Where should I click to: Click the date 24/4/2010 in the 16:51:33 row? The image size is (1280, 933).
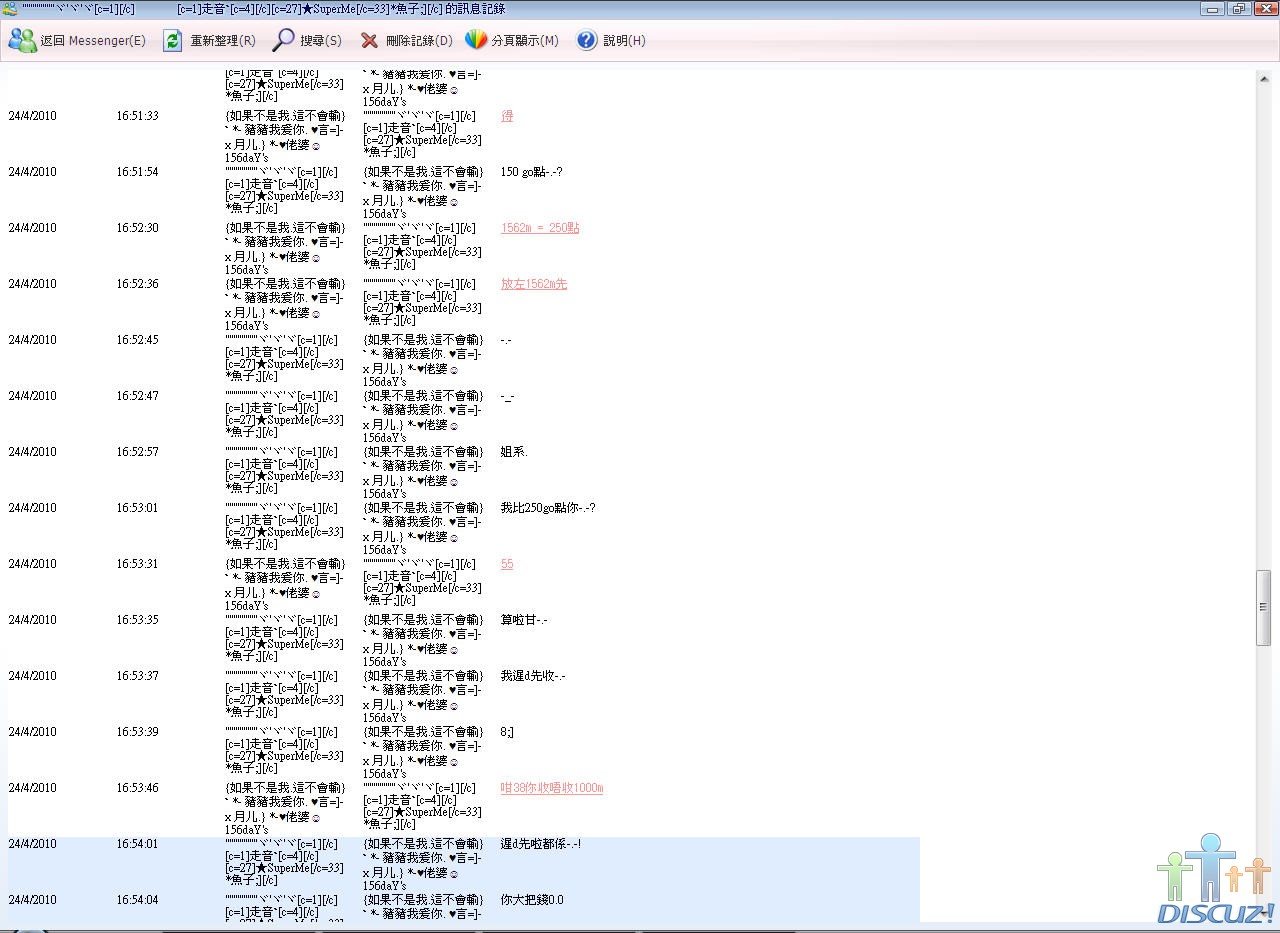tap(32, 116)
